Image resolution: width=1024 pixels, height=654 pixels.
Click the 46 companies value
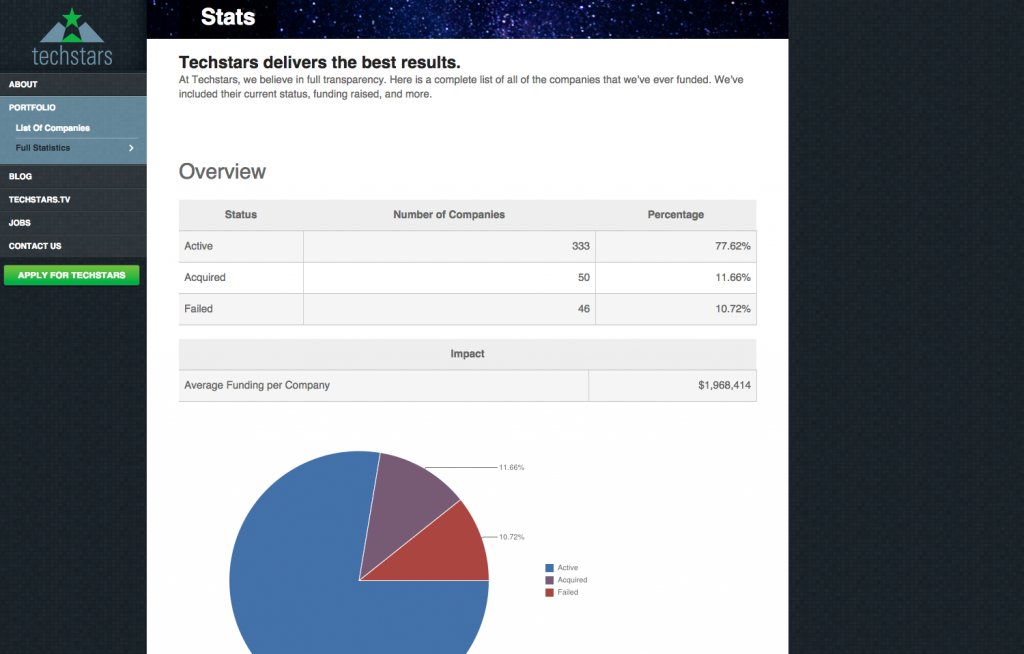584,309
